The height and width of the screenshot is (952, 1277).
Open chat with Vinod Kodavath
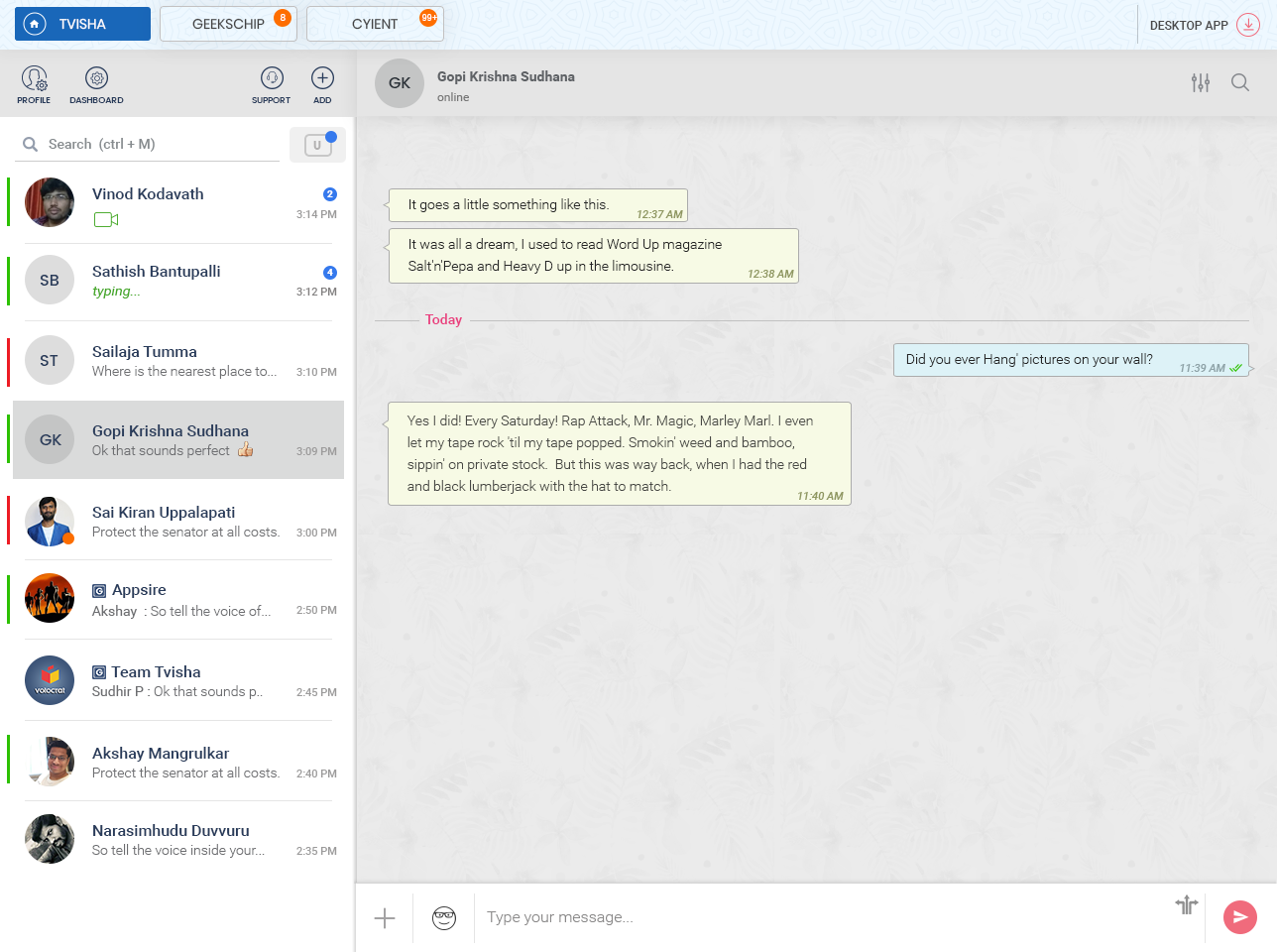tap(177, 204)
